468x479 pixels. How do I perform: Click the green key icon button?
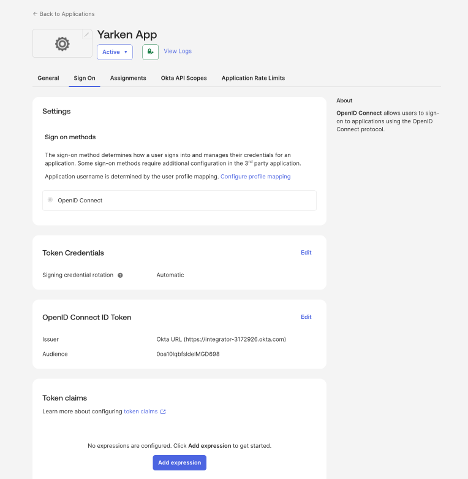coord(150,52)
